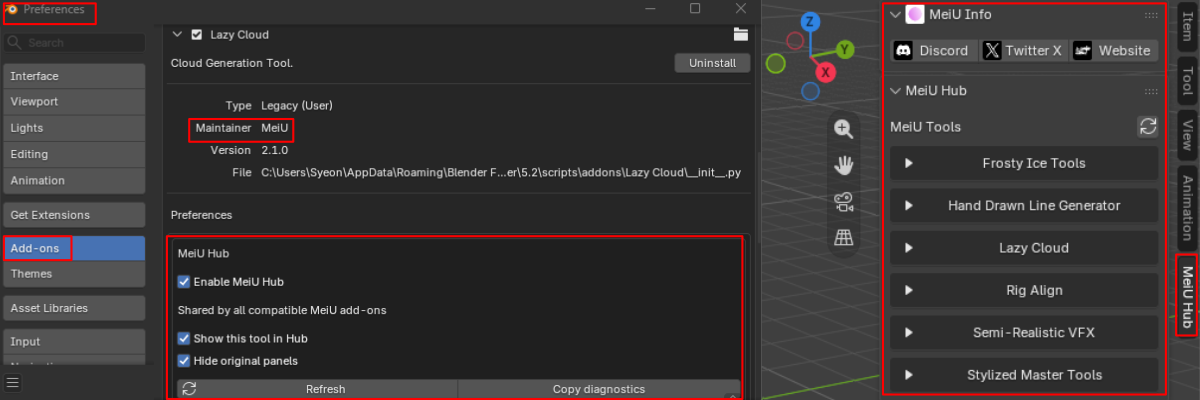
Task: Open the MeiU Website link
Action: click(1113, 50)
